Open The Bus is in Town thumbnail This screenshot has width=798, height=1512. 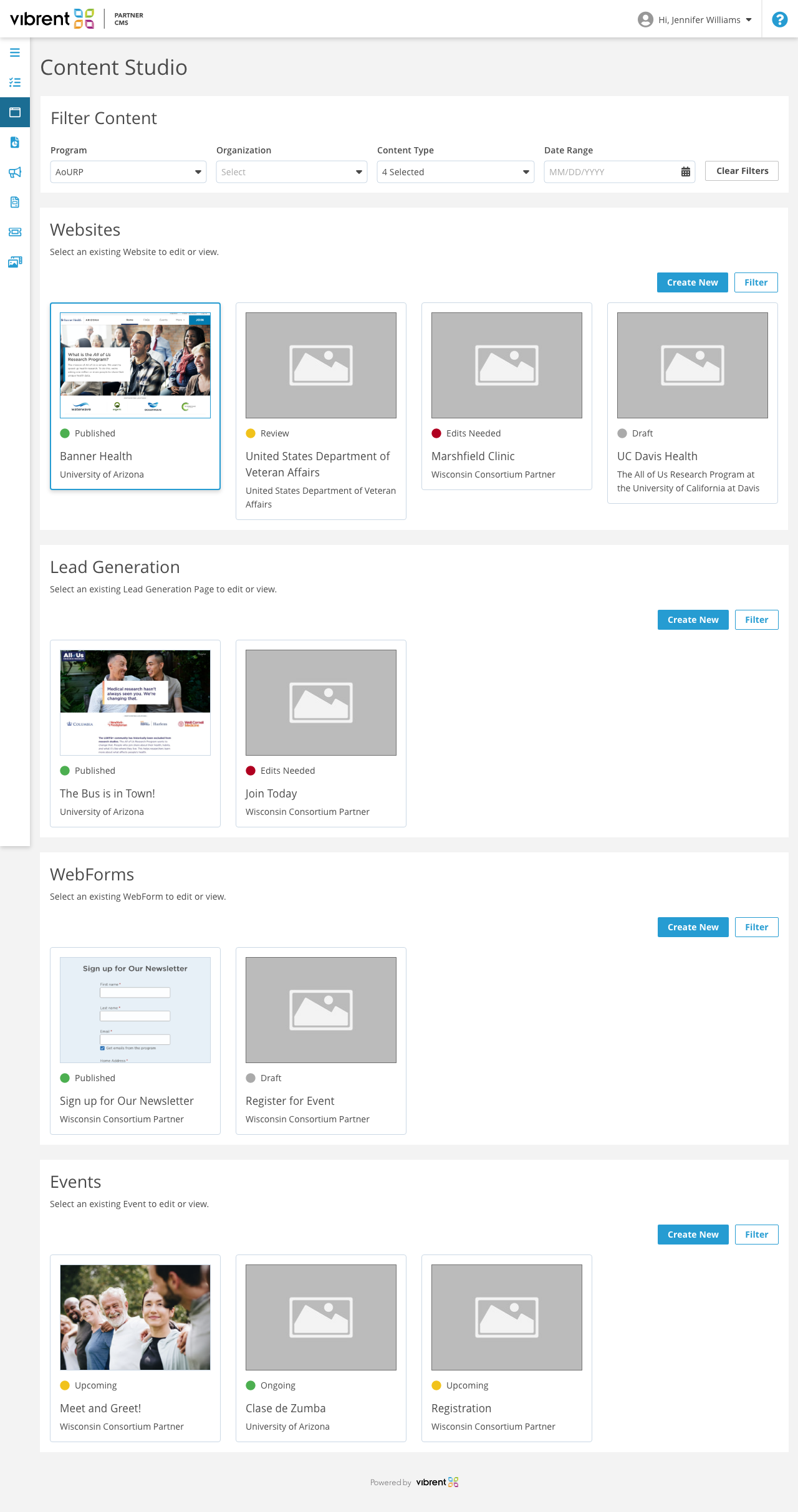(135, 703)
